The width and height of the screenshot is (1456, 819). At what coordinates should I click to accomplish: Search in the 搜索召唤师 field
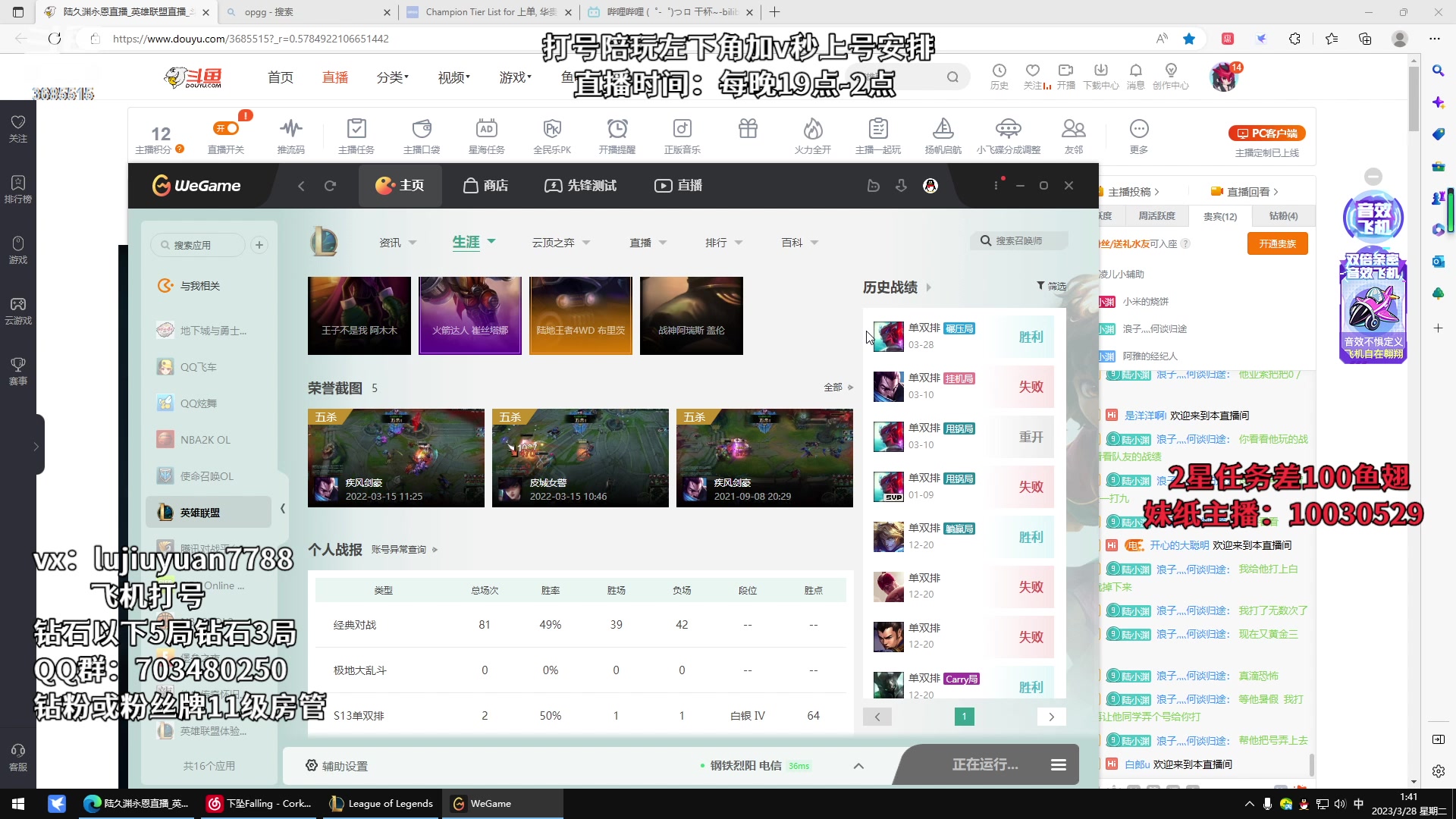1019,241
